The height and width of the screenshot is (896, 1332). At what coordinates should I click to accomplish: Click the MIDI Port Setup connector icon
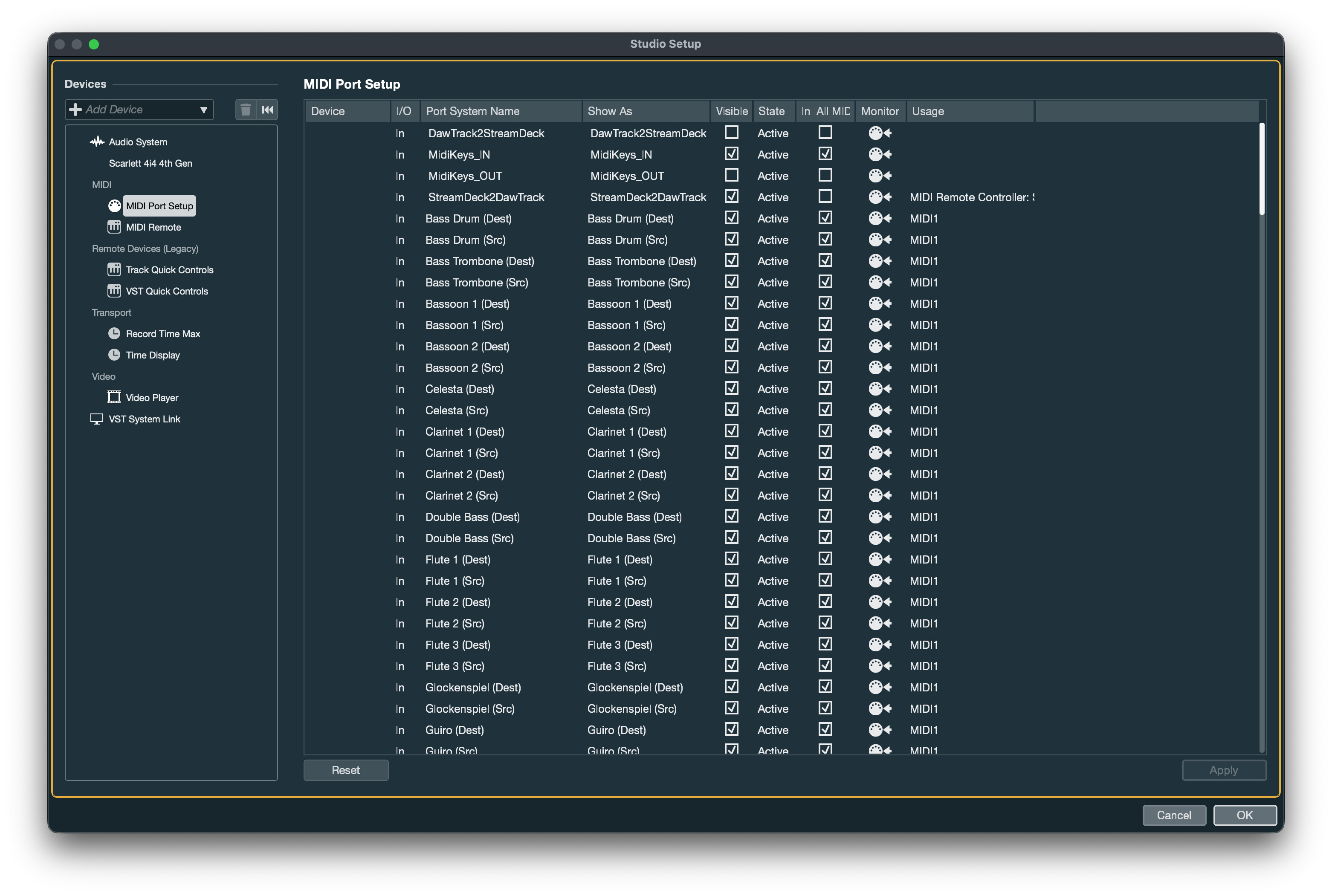pyautogui.click(x=114, y=206)
